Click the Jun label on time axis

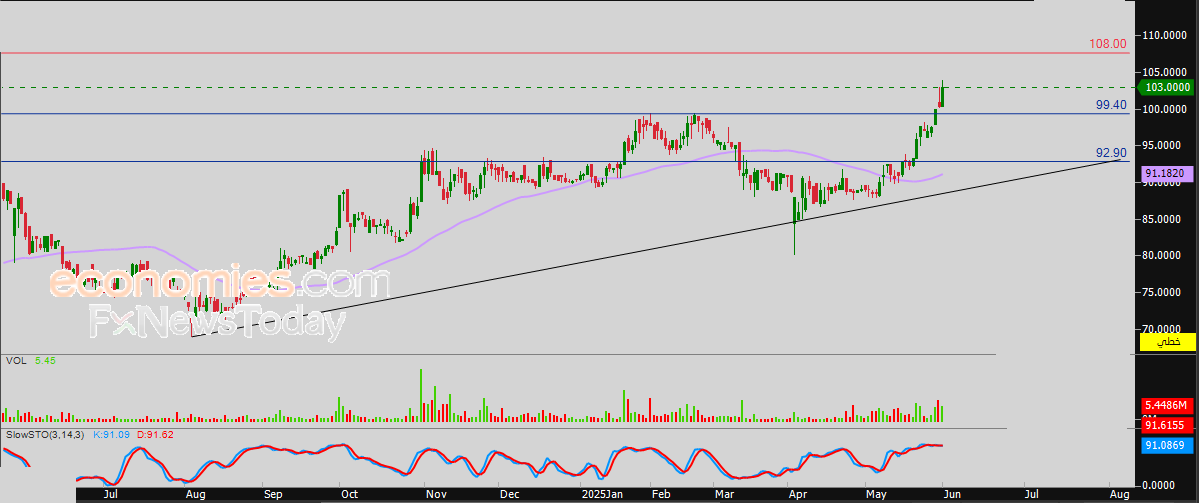(x=952, y=495)
